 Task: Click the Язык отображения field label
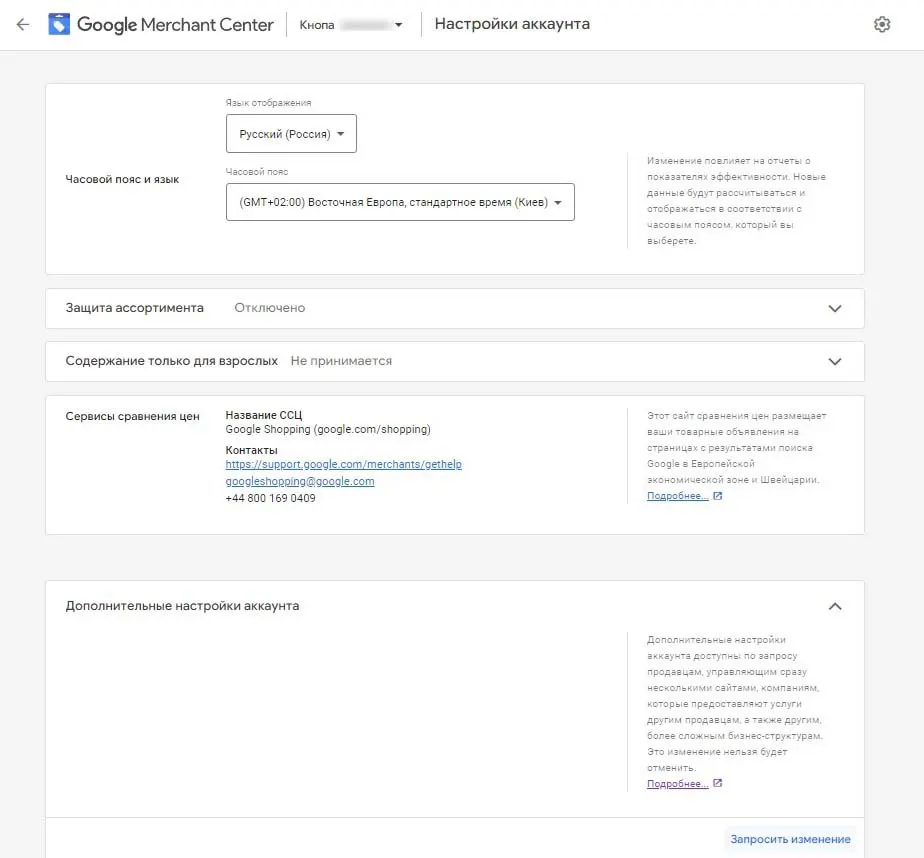[x=269, y=103]
